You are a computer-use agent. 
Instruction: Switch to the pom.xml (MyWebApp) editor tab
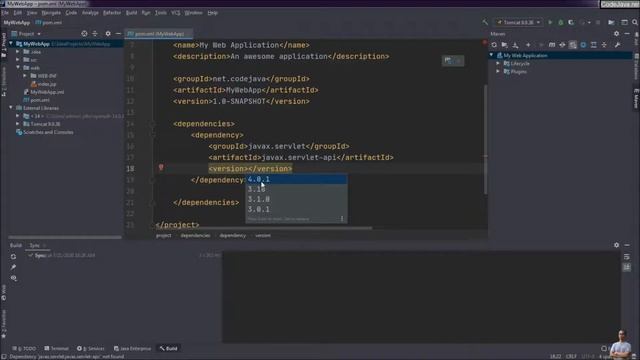coord(158,34)
